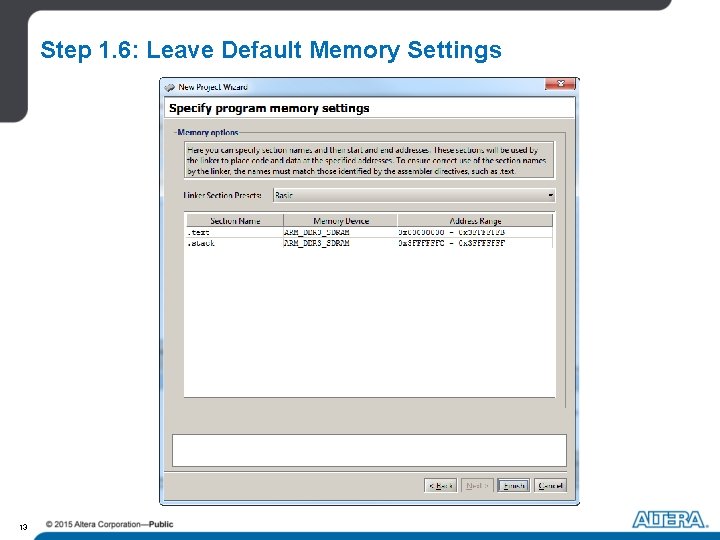Image resolution: width=720 pixels, height=540 pixels.
Task: Go back with the Back button
Action: [x=440, y=485]
